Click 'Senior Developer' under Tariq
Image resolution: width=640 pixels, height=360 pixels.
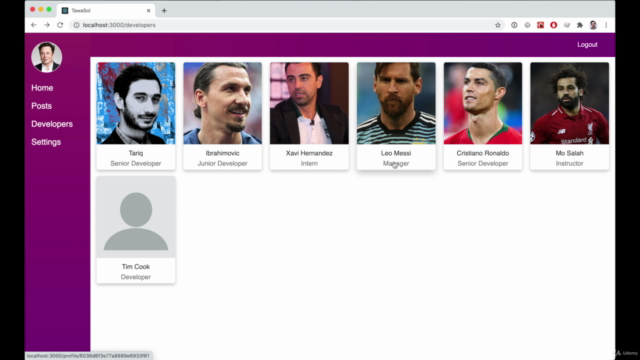point(136,163)
